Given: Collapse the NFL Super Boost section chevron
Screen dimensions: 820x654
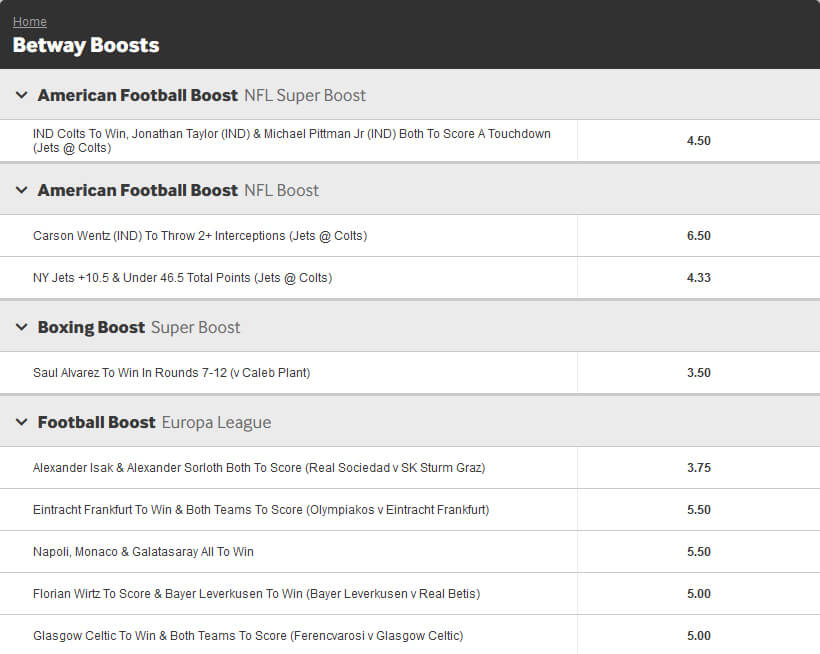Looking at the screenshot, I should pos(21,95).
